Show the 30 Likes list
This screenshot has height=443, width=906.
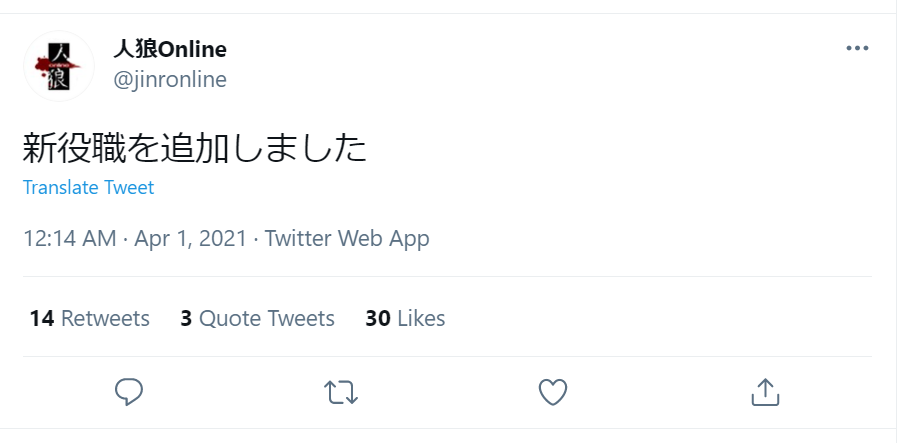405,318
